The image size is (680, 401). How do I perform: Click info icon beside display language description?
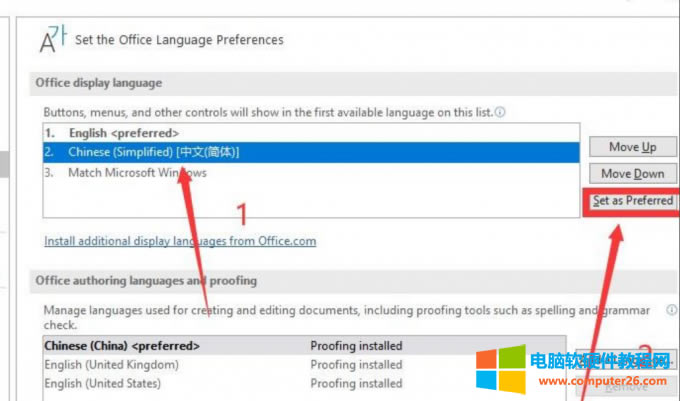click(x=499, y=113)
